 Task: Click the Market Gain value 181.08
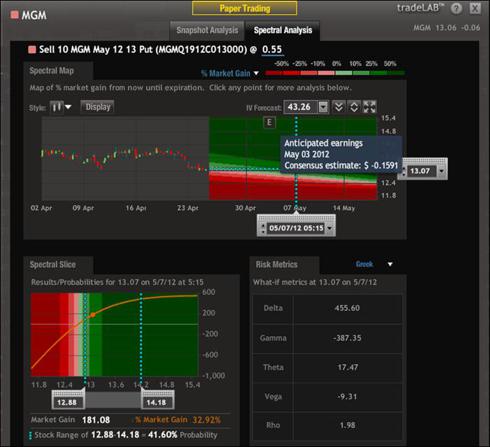(x=96, y=420)
